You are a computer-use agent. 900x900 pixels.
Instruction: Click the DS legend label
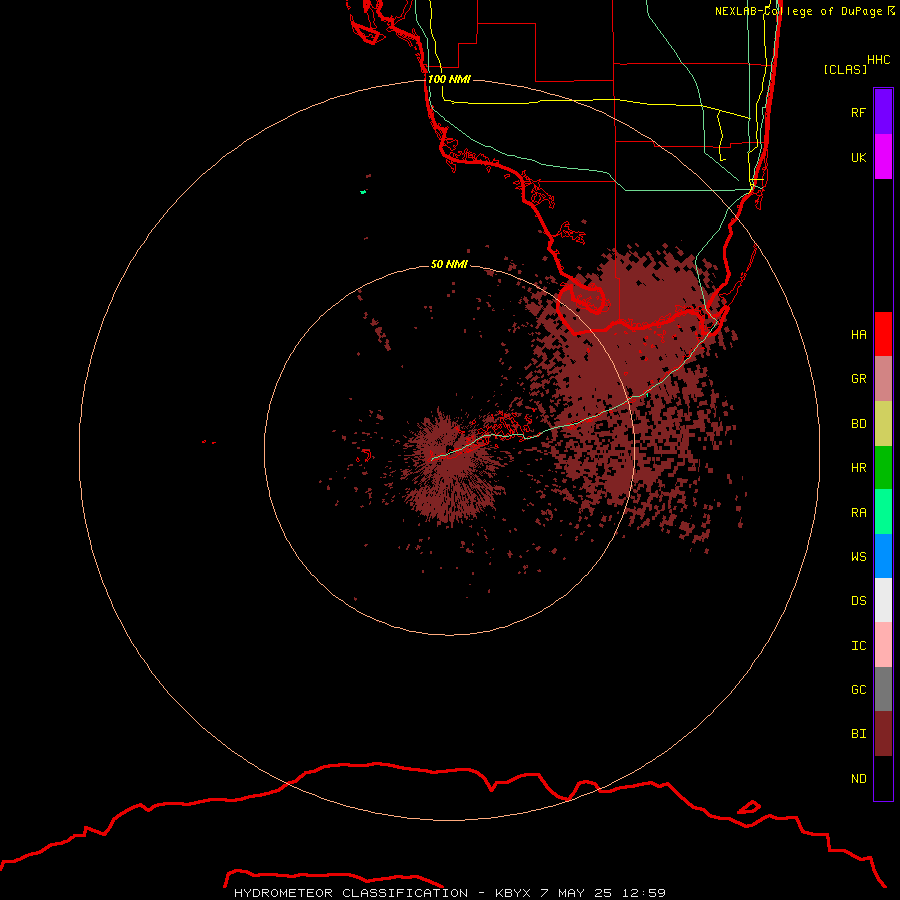pos(858,601)
